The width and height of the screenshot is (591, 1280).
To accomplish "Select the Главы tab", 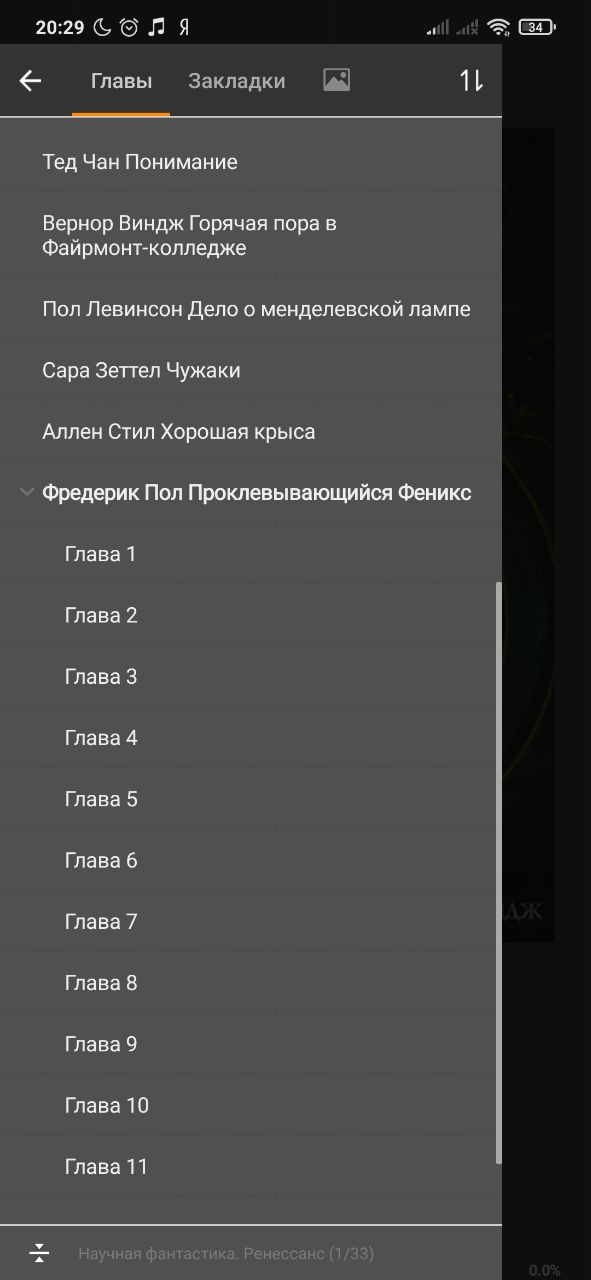I will (121, 81).
